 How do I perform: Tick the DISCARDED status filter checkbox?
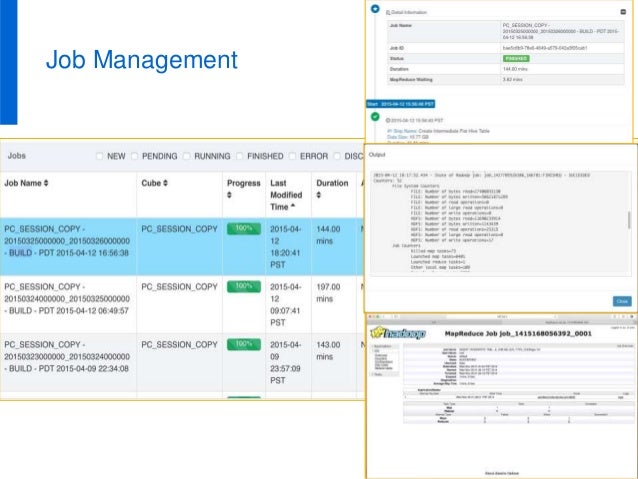pyautogui.click(x=336, y=156)
